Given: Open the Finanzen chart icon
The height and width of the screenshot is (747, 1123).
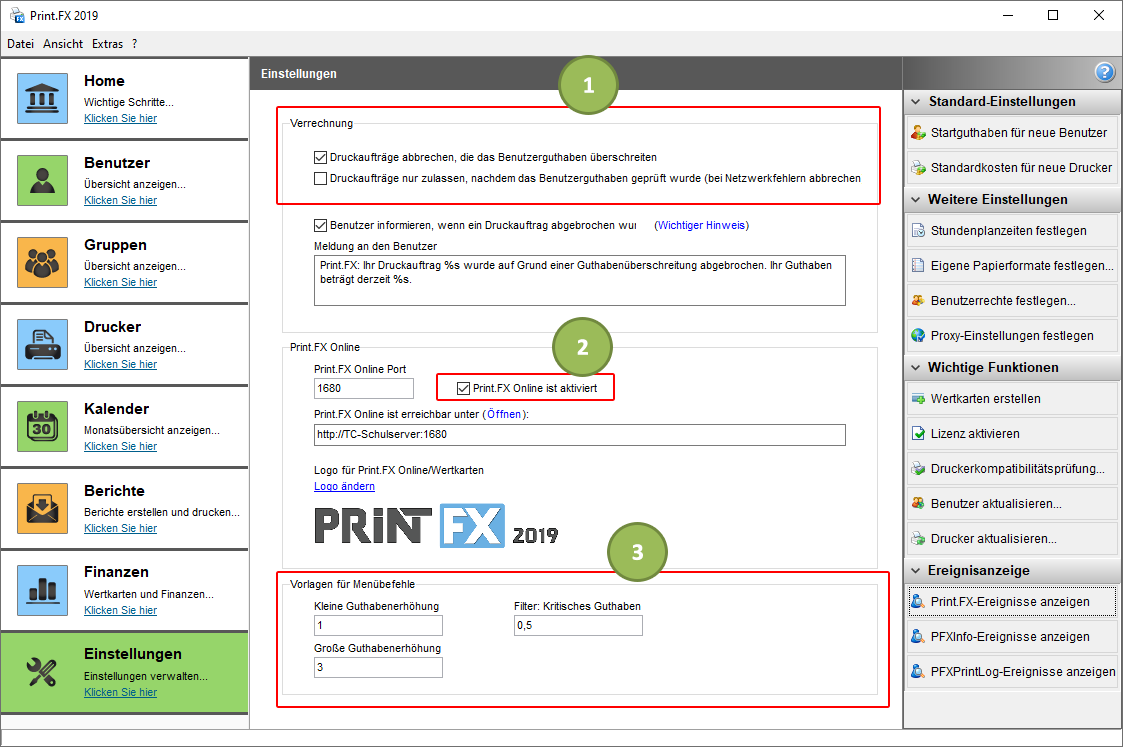Looking at the screenshot, I should tap(42, 590).
